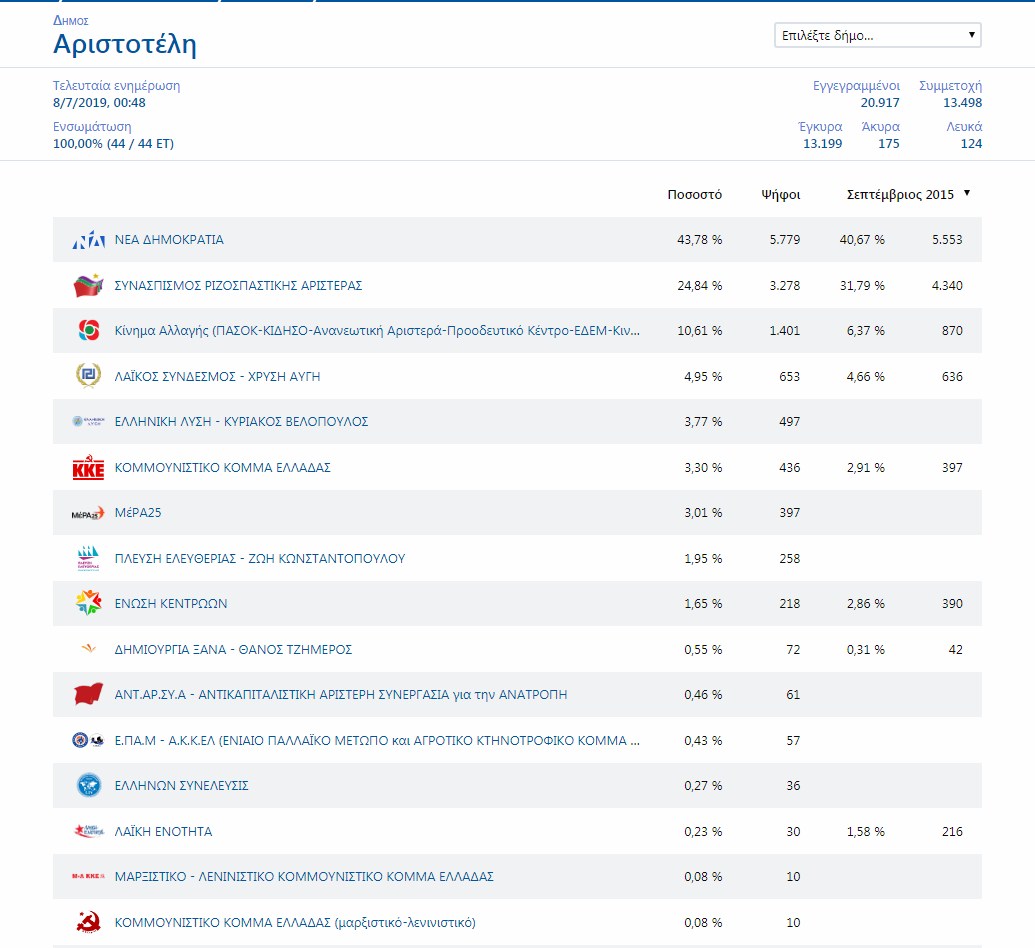Open the ΝΕΑ ΔΗΜΟΚΡΑΤΙΑ party link

tap(169, 240)
